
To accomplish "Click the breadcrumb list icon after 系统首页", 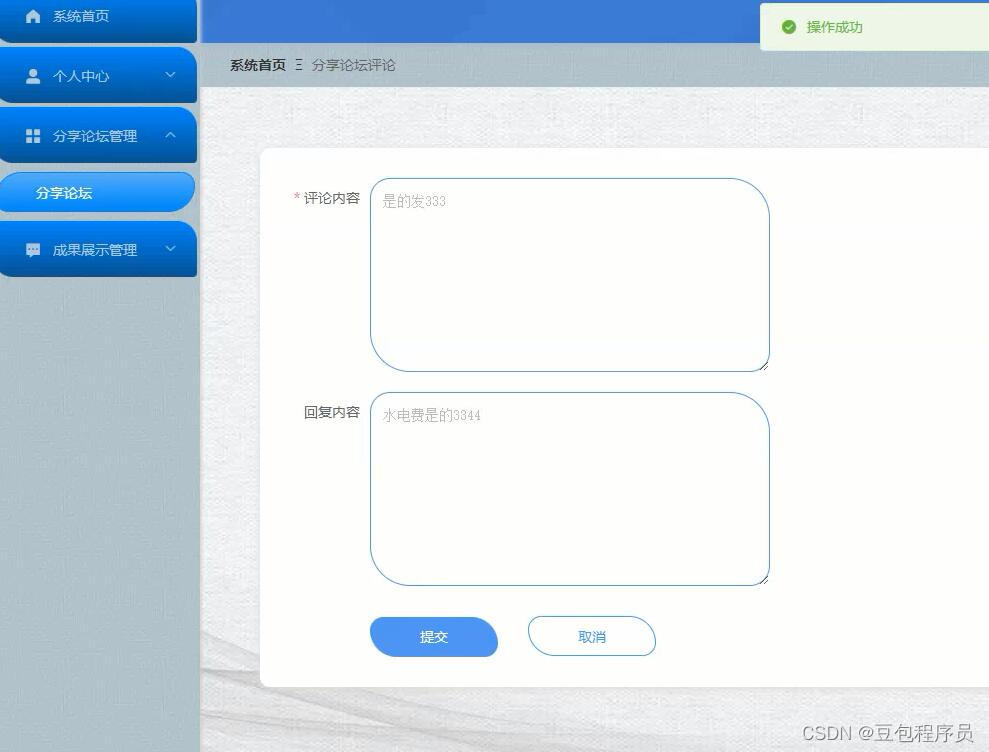I will pyautogui.click(x=297, y=65).
